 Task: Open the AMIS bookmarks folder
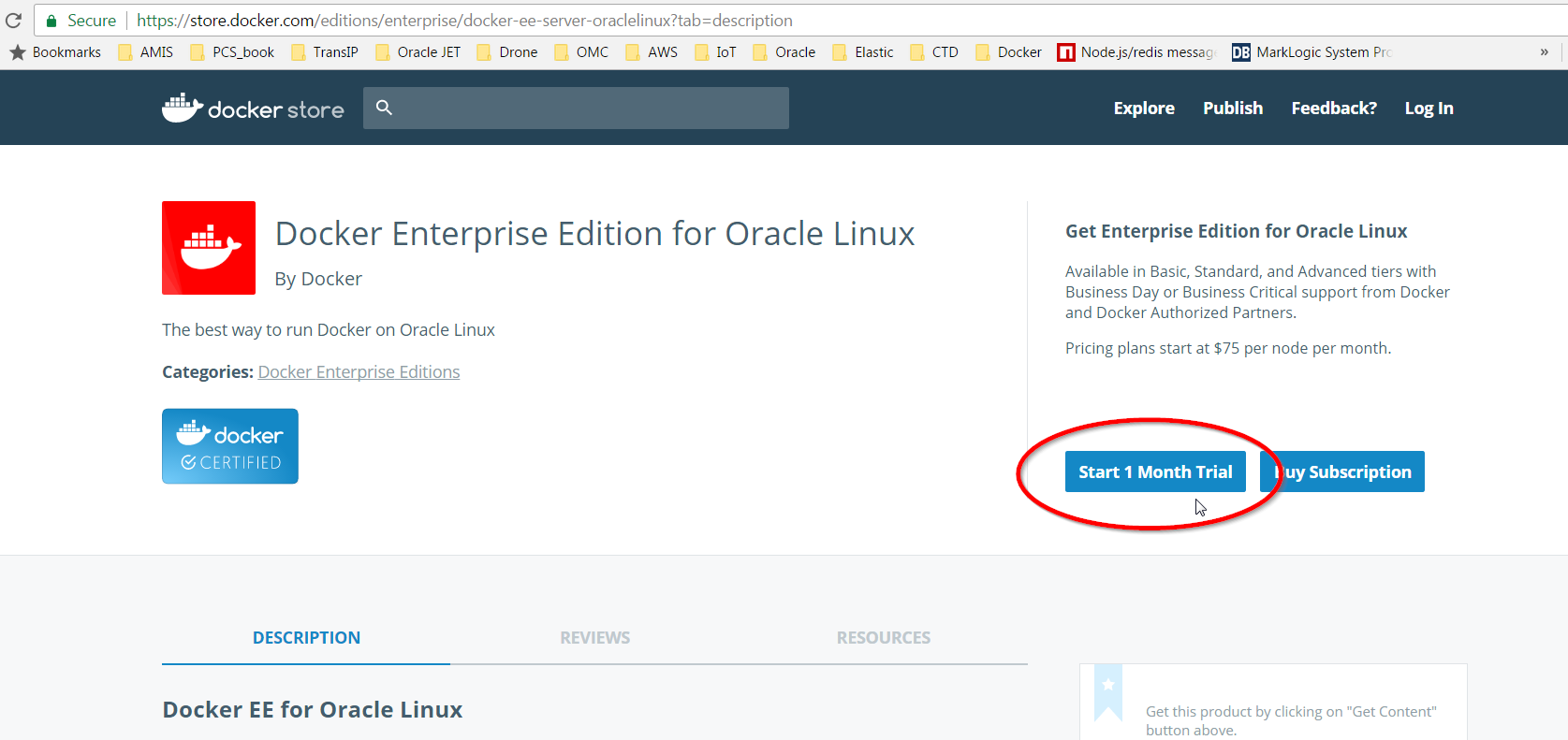click(146, 52)
